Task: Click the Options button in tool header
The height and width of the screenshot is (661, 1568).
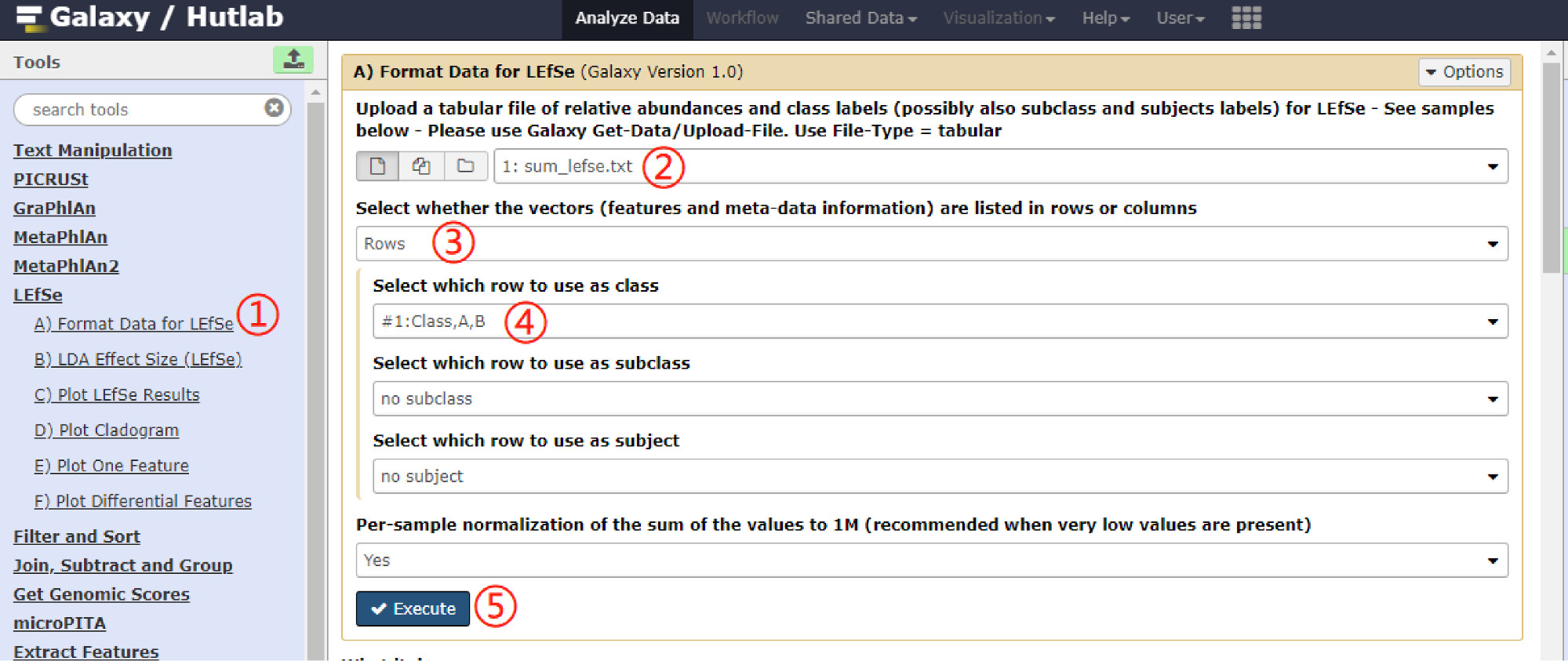Action: click(x=1464, y=72)
